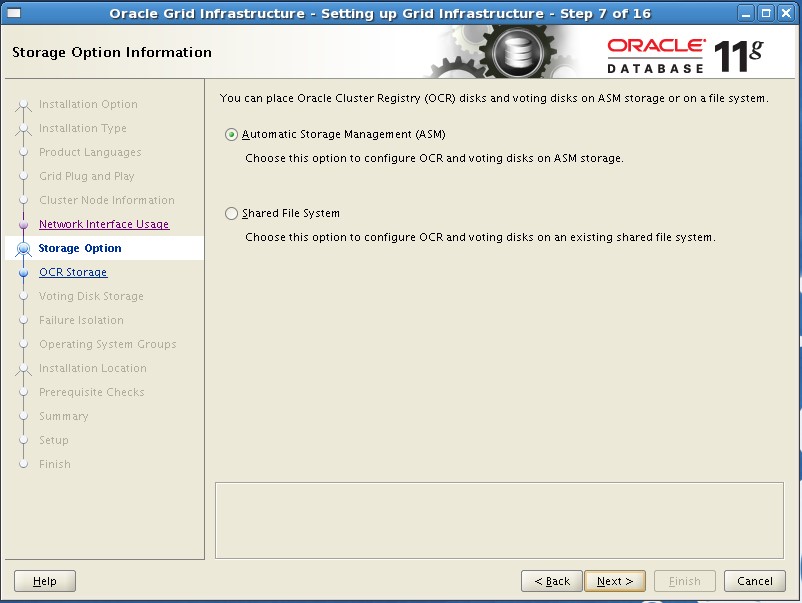
Task: Click the empty message panel at bottom
Action: tap(499, 520)
